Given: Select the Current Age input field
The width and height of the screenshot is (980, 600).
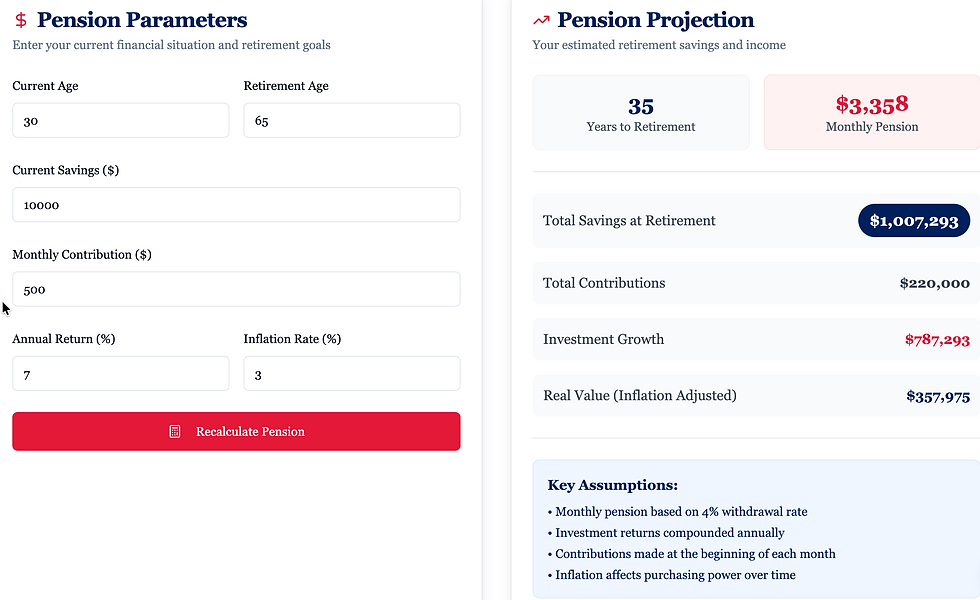Looking at the screenshot, I should point(120,120).
